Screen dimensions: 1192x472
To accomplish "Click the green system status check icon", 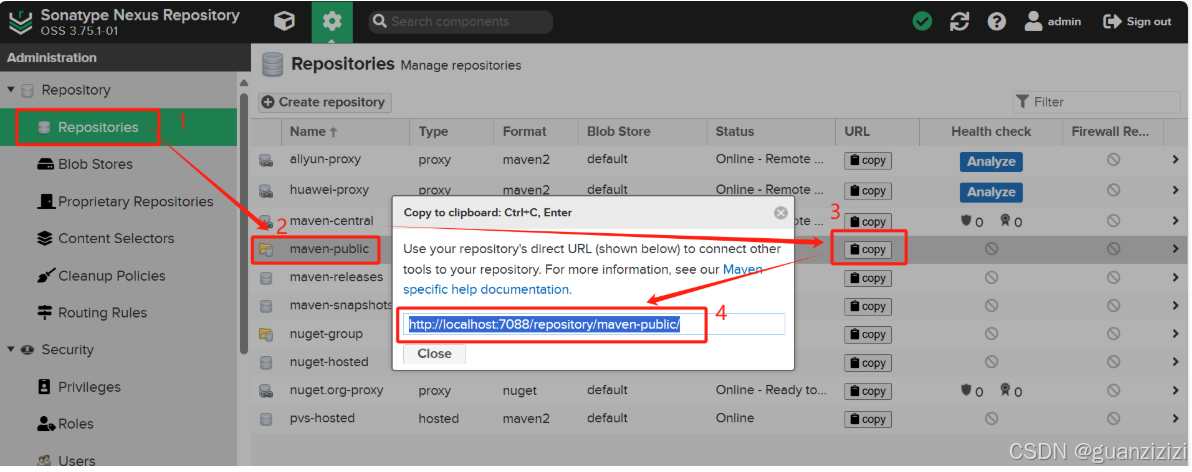I will point(923,21).
